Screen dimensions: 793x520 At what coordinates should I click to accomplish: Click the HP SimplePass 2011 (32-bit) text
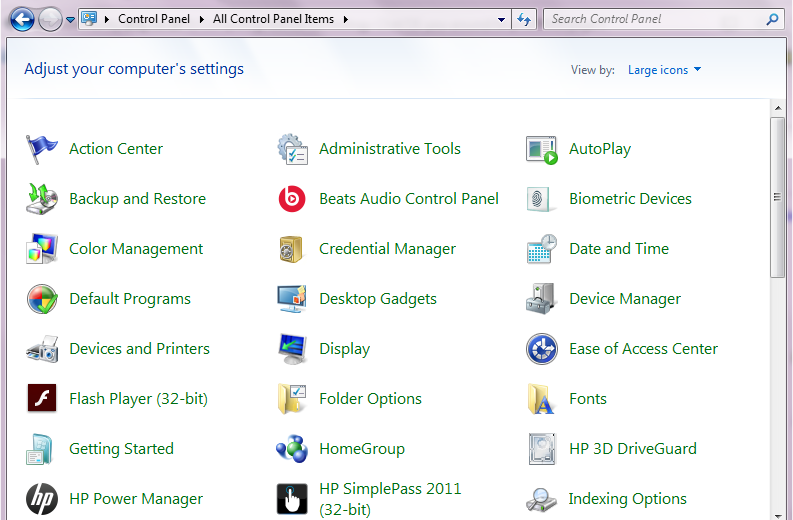(x=390, y=499)
